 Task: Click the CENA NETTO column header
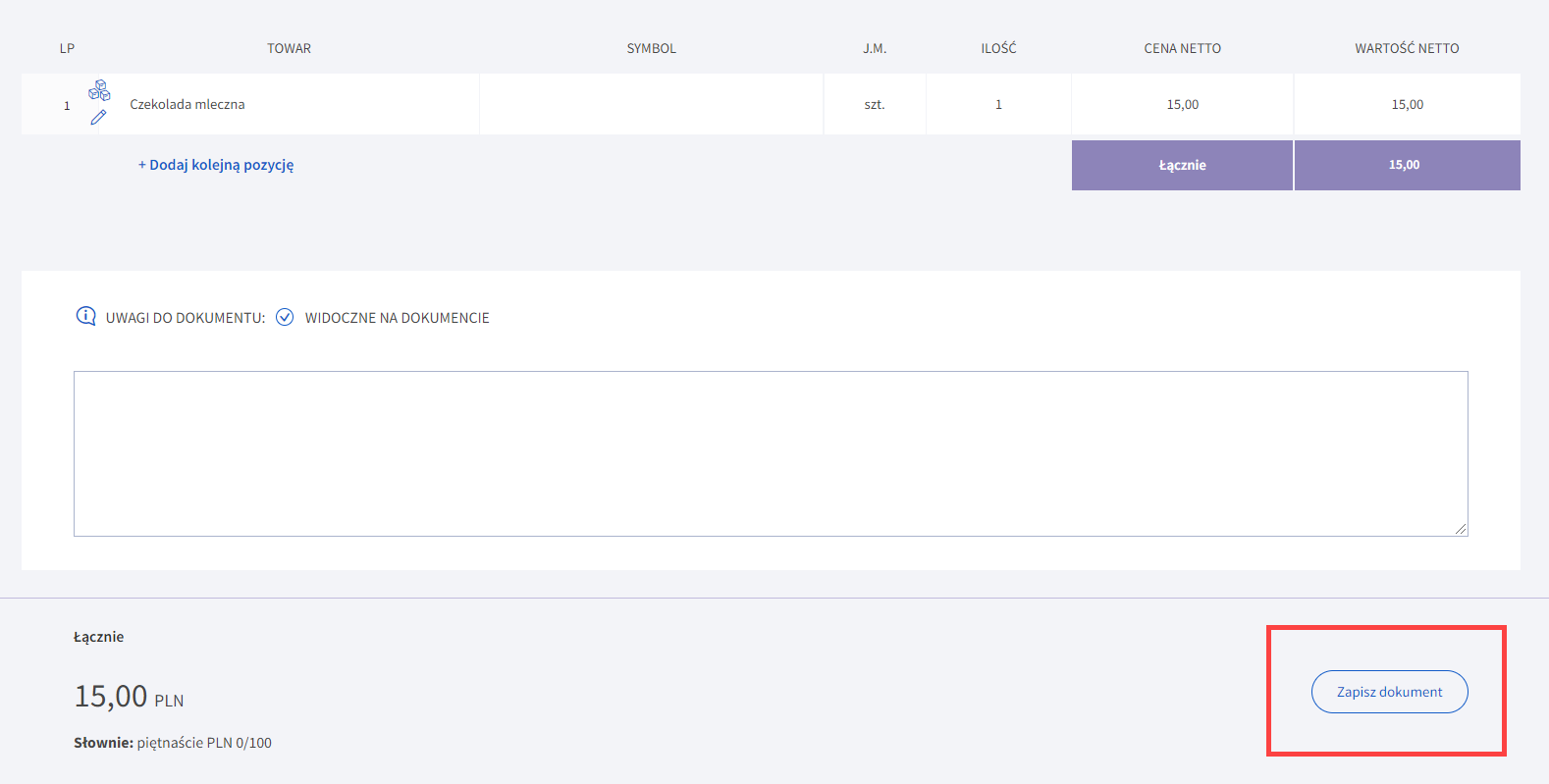tap(1182, 48)
